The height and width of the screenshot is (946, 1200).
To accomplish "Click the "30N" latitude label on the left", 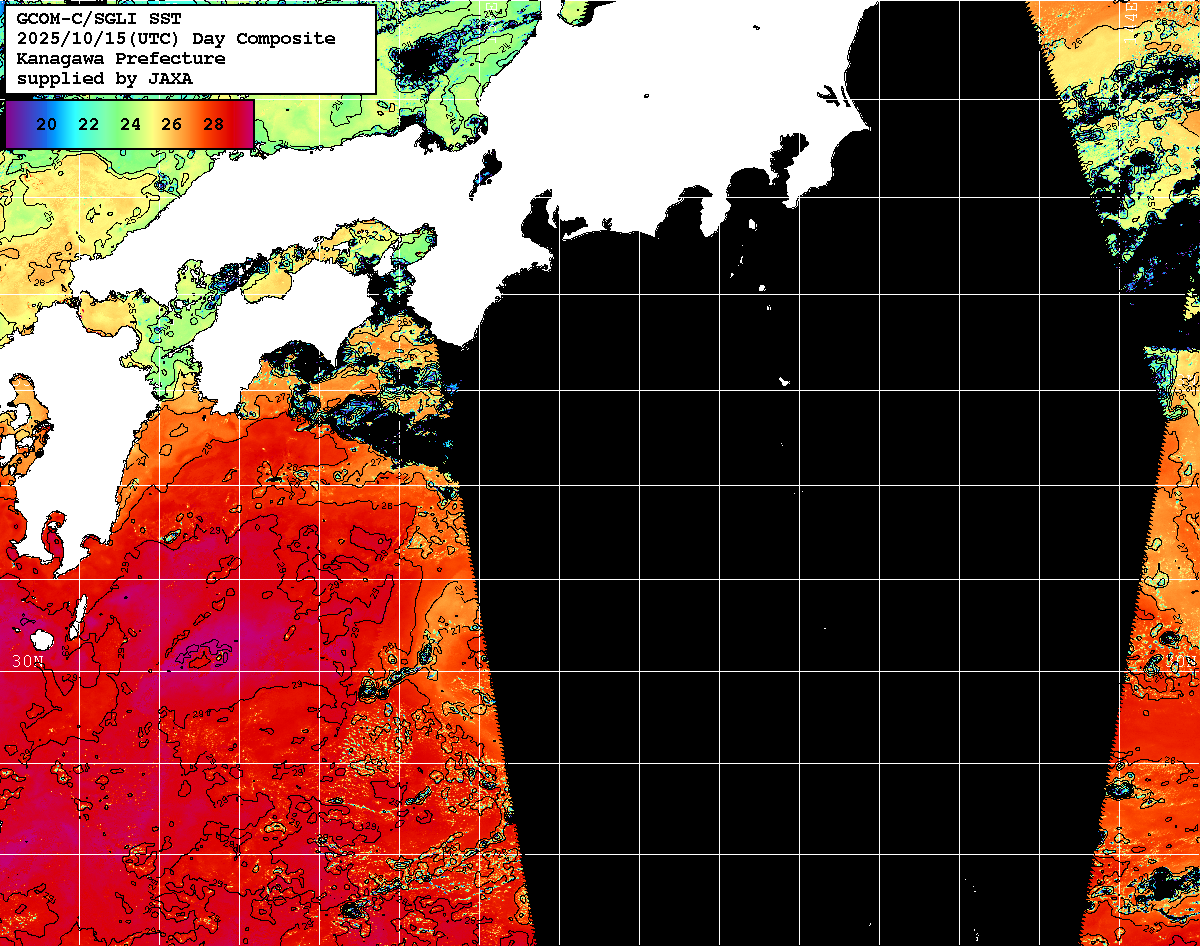I will tap(28, 662).
